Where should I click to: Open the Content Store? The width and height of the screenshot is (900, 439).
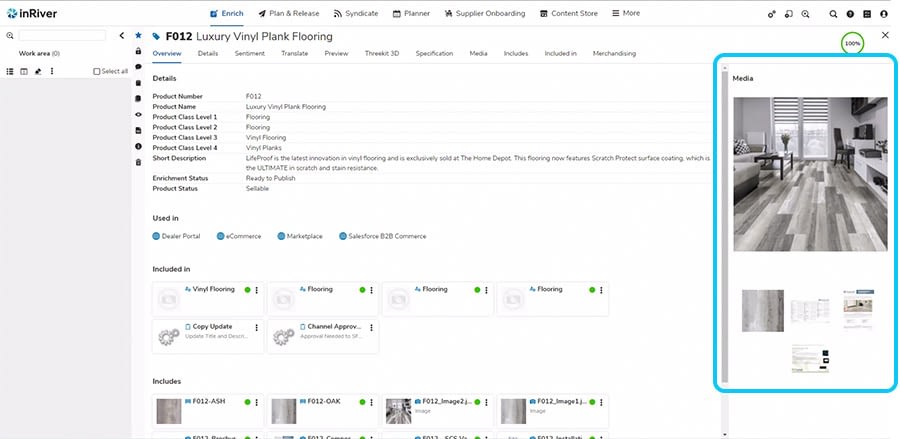(x=569, y=13)
